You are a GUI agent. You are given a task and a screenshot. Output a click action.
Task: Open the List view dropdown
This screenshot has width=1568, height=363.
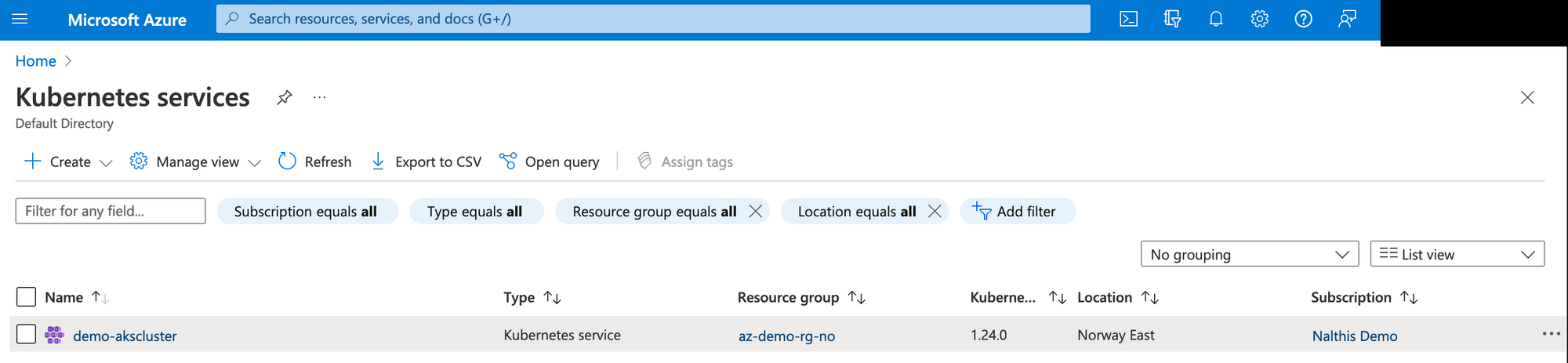(x=1457, y=254)
